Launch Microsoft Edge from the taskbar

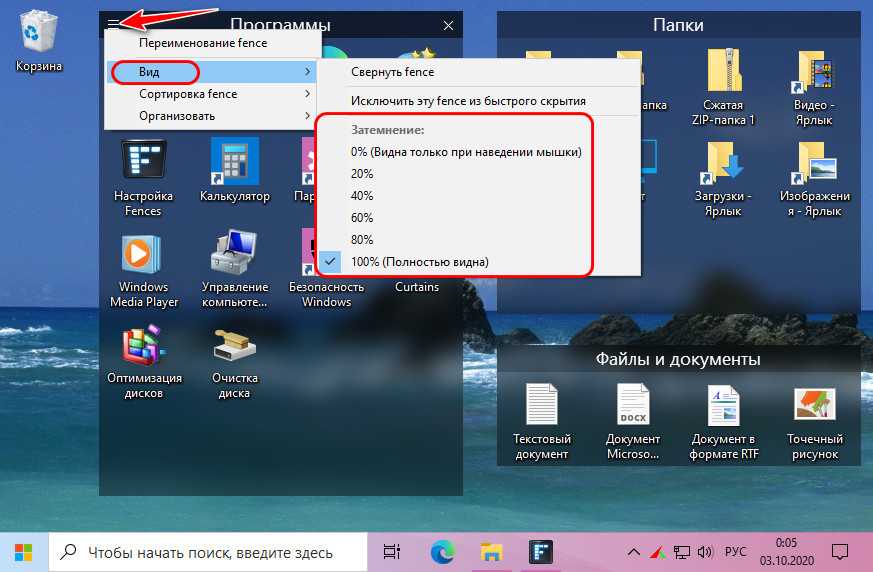click(443, 552)
